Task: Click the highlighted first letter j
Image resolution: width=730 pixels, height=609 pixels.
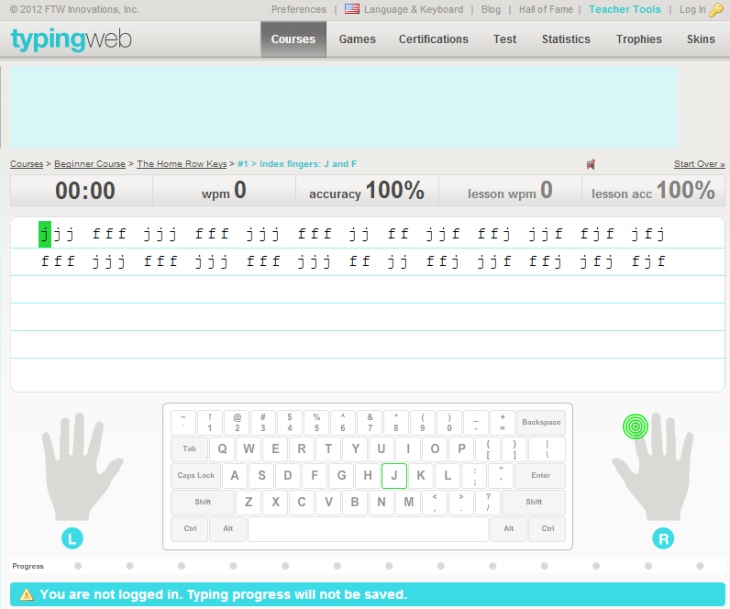Action: pos(44,234)
